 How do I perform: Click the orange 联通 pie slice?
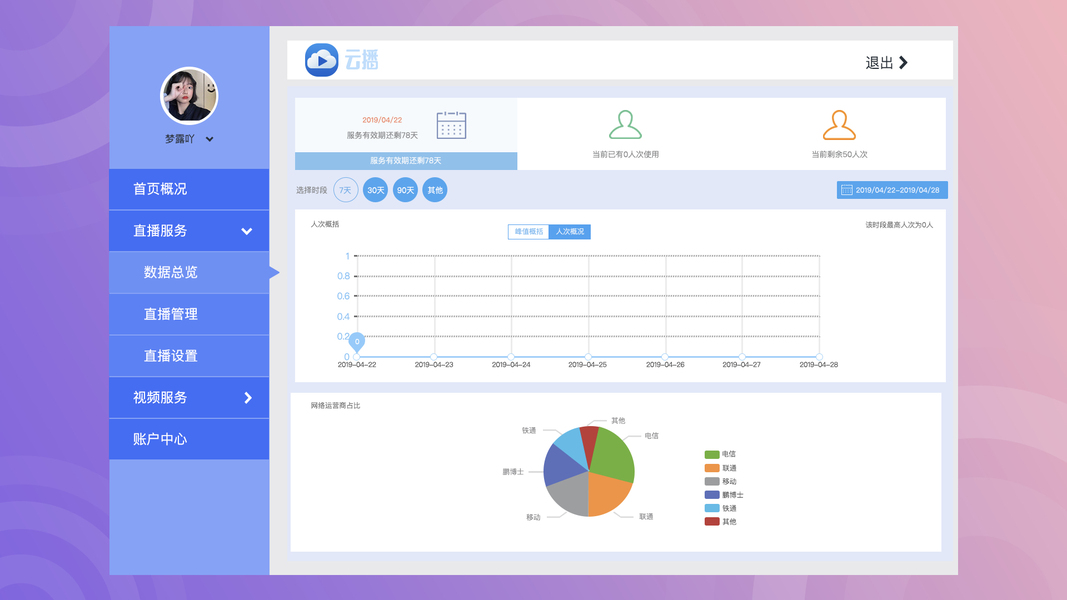point(607,493)
